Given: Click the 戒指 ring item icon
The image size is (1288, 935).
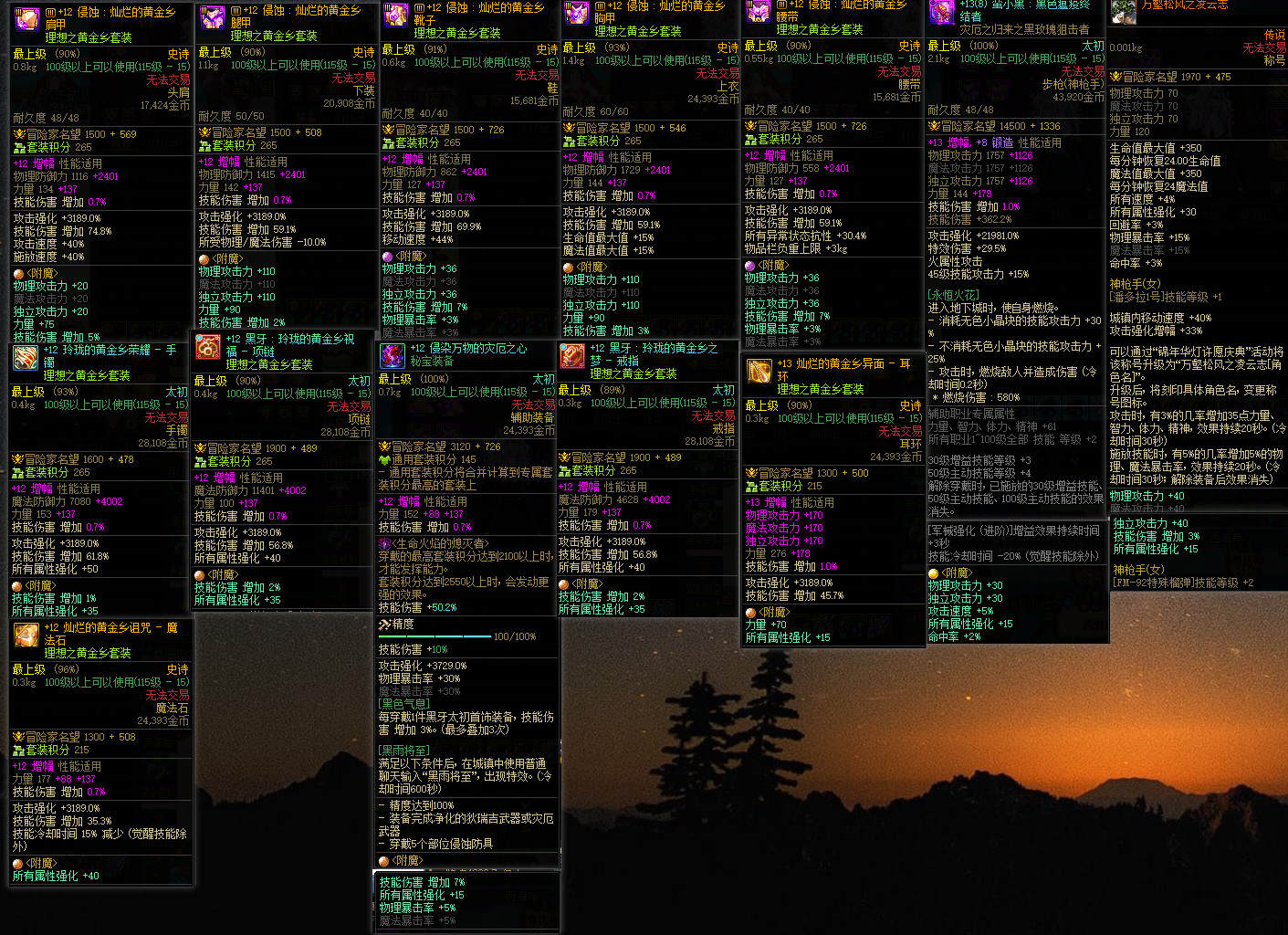Looking at the screenshot, I should (572, 355).
